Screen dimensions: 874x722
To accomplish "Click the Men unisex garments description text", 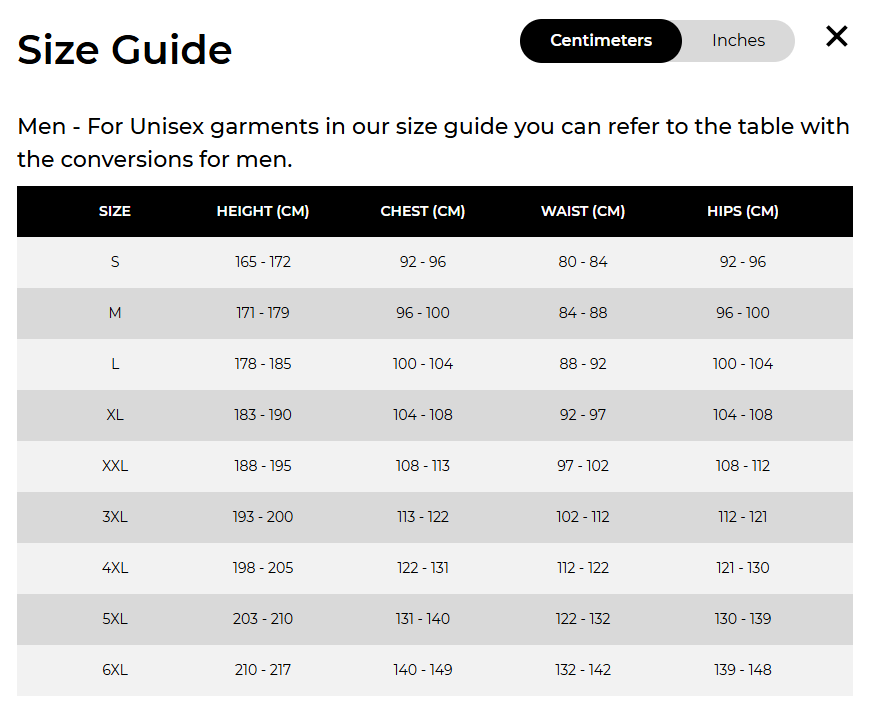I will pos(433,143).
